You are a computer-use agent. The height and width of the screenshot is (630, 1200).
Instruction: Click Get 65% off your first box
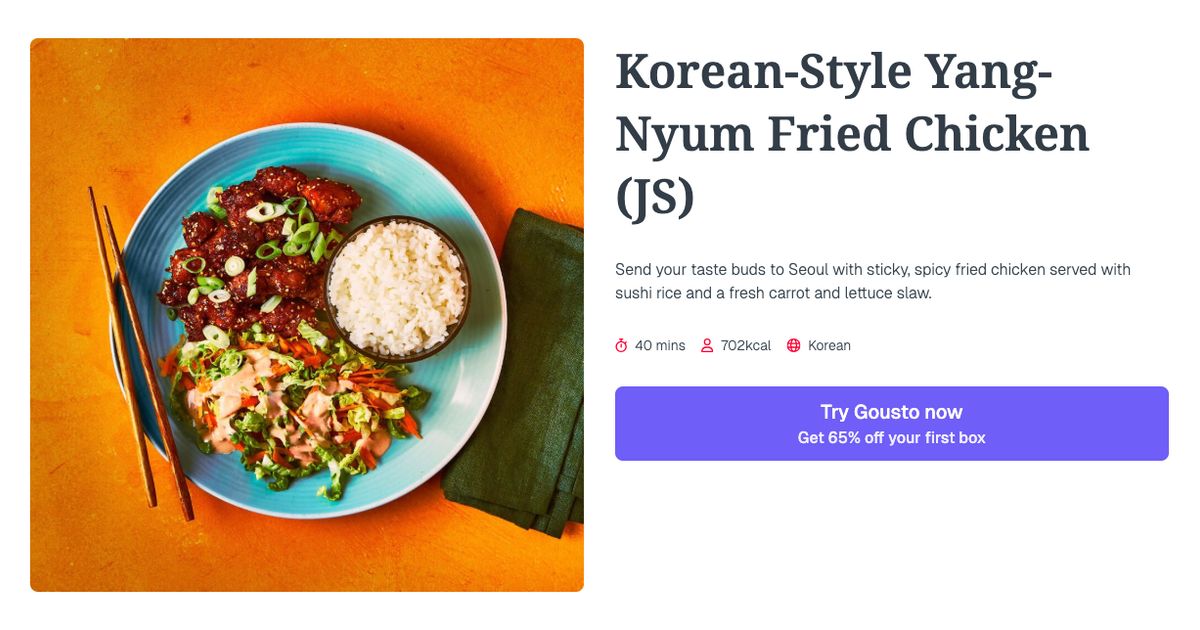tap(891, 437)
